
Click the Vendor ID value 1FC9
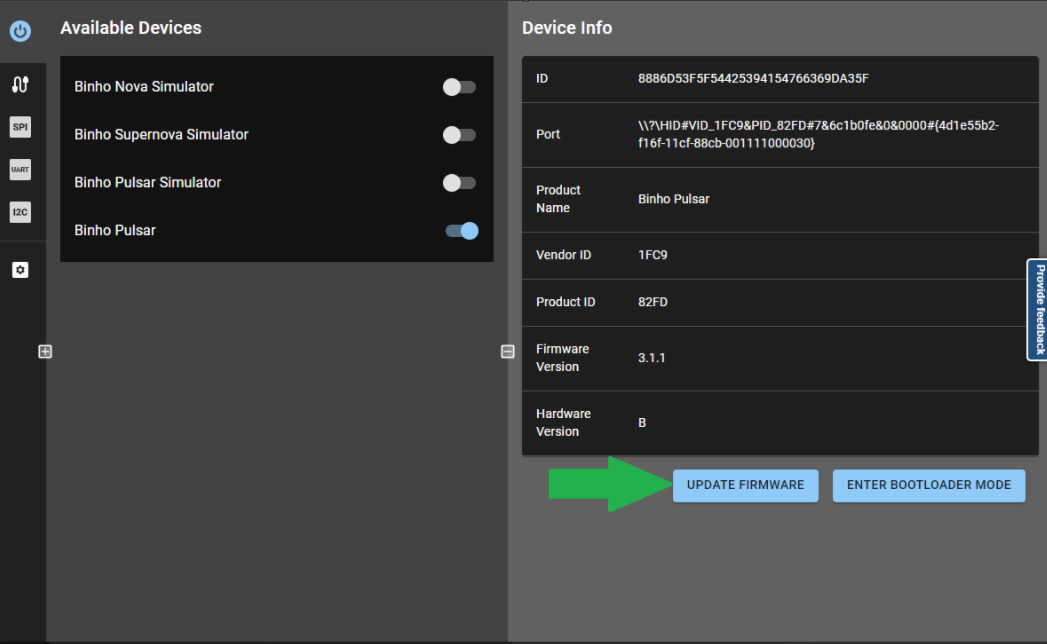[652, 255]
